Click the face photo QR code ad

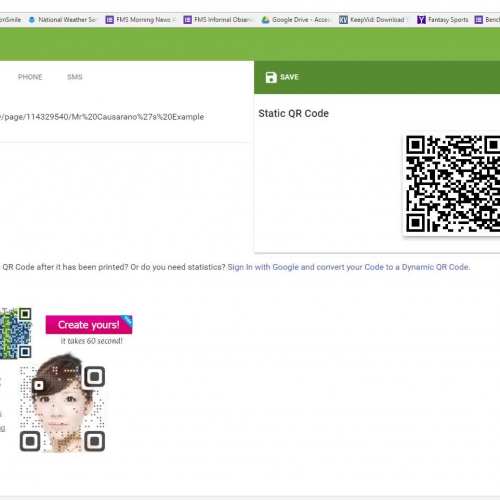tap(62, 403)
